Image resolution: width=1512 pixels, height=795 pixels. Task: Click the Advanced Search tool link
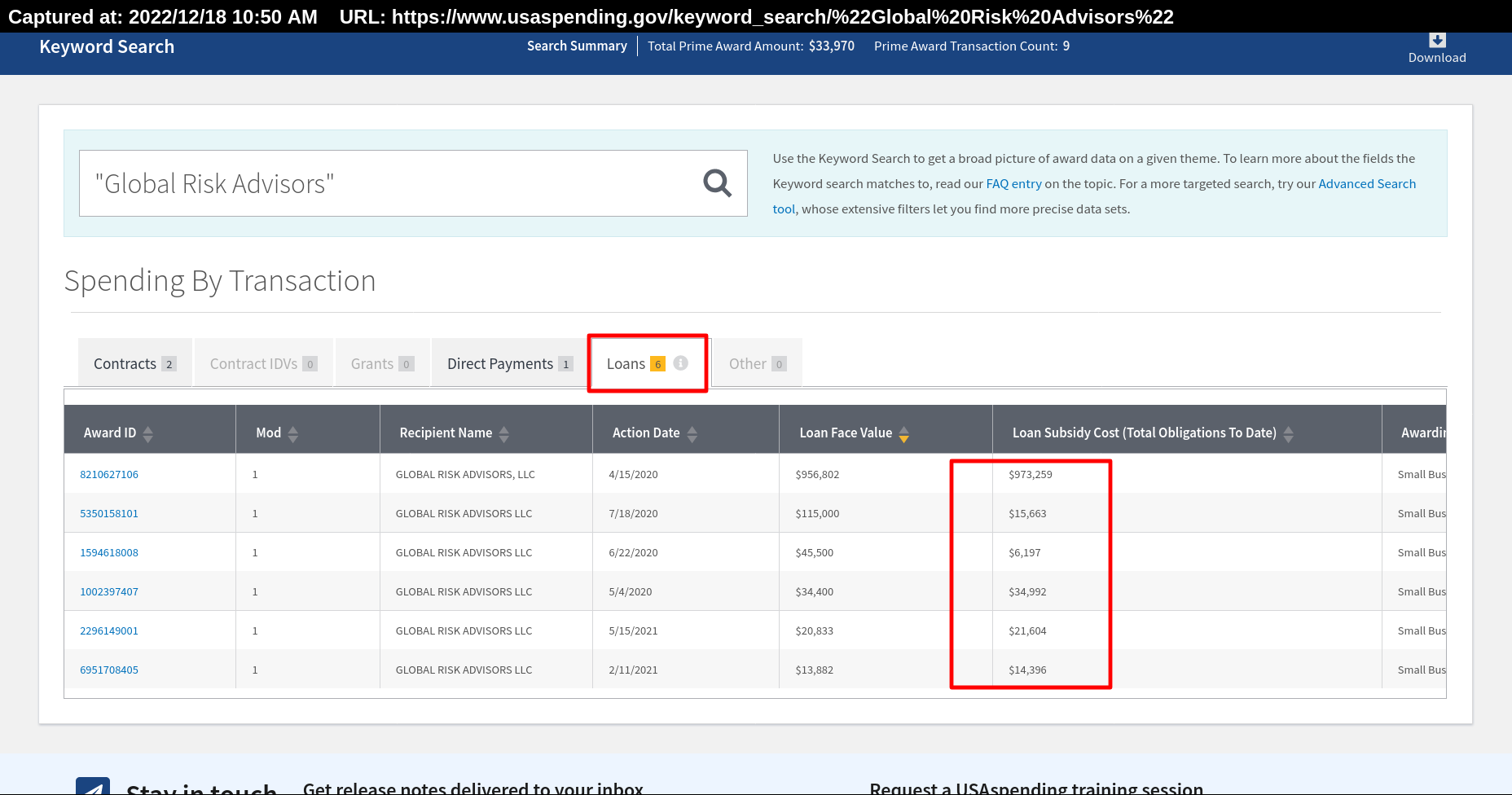[1367, 183]
